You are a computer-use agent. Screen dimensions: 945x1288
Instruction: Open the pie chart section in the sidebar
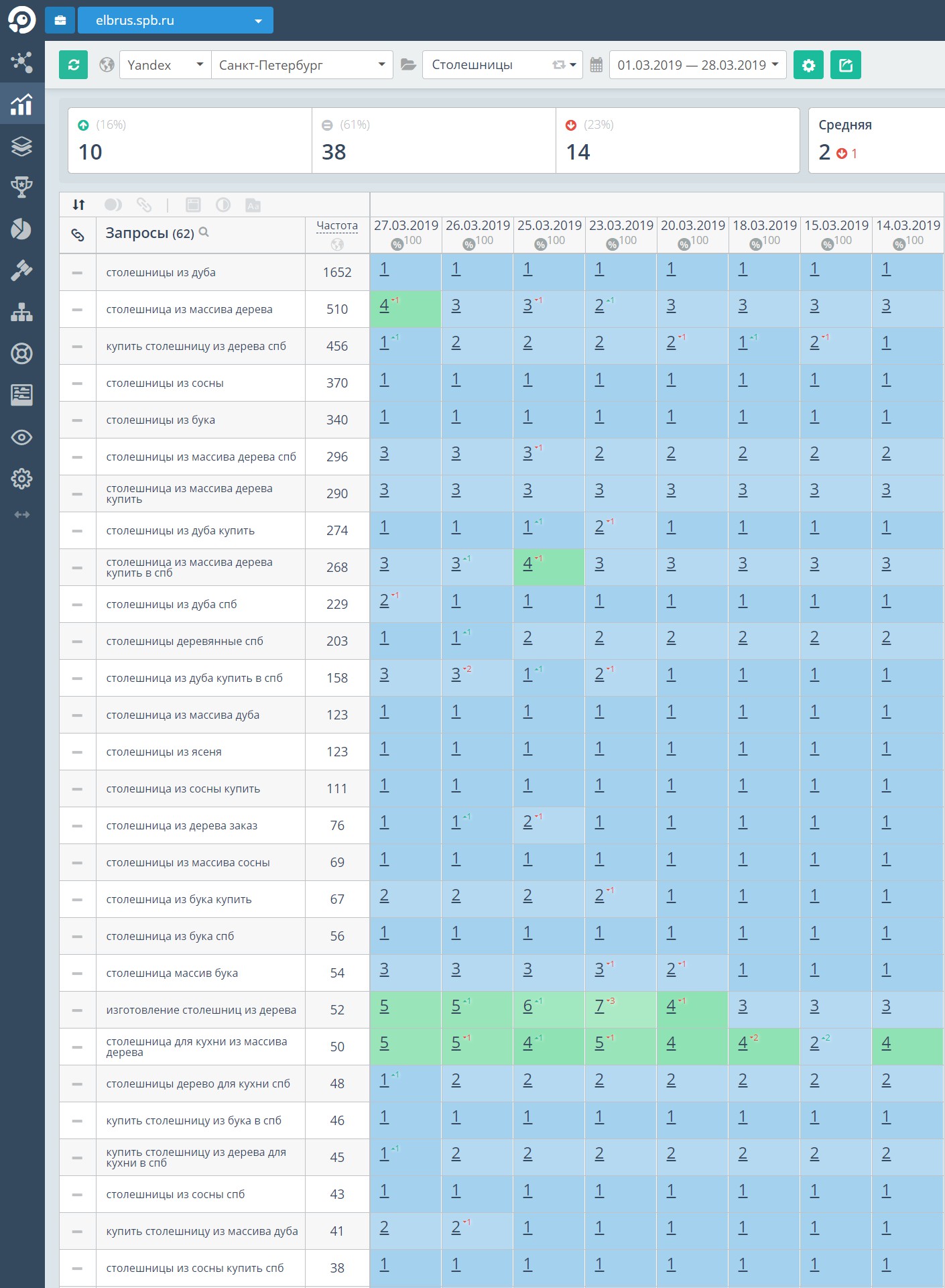click(x=21, y=229)
